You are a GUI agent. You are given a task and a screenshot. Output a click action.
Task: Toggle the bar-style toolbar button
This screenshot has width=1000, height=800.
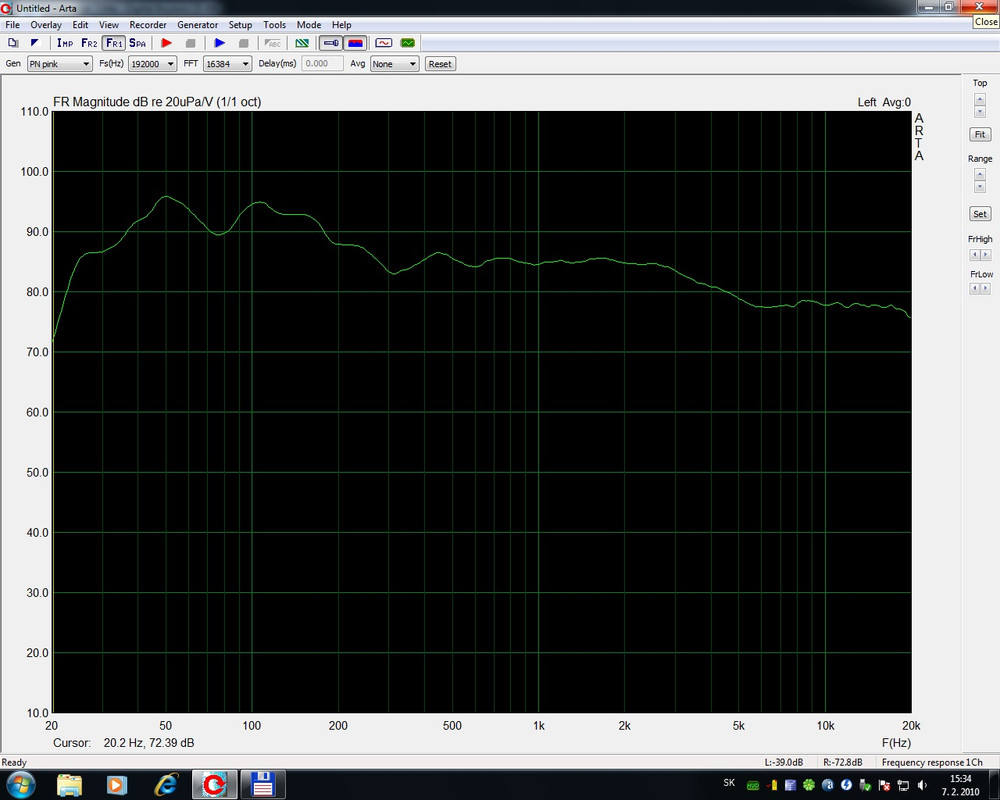click(x=331, y=43)
